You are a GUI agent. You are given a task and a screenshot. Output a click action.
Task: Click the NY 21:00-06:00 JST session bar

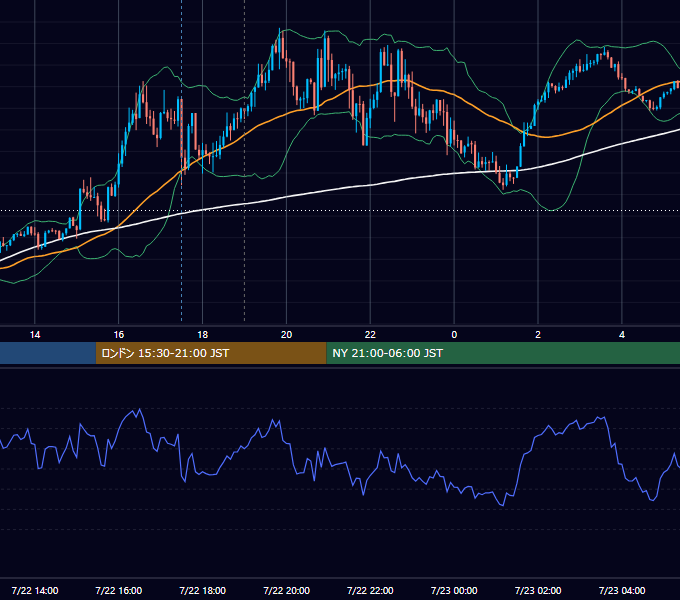(503, 353)
